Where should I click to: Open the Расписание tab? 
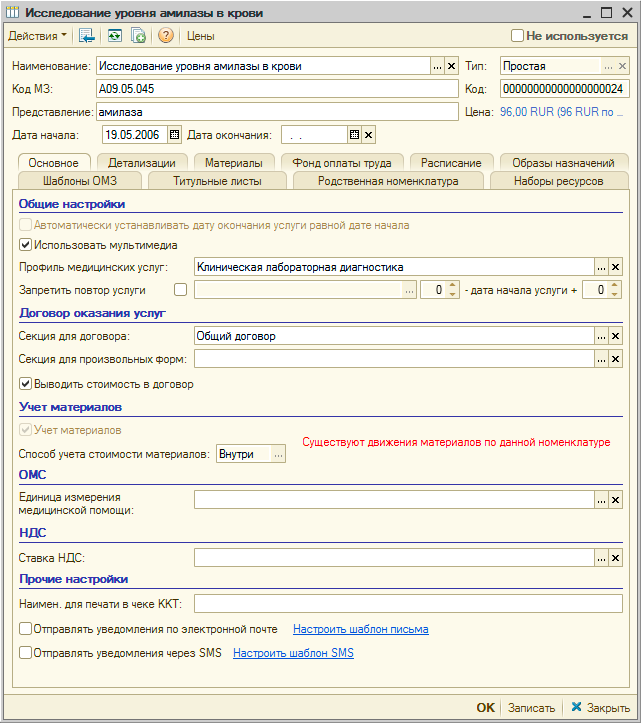coord(451,163)
